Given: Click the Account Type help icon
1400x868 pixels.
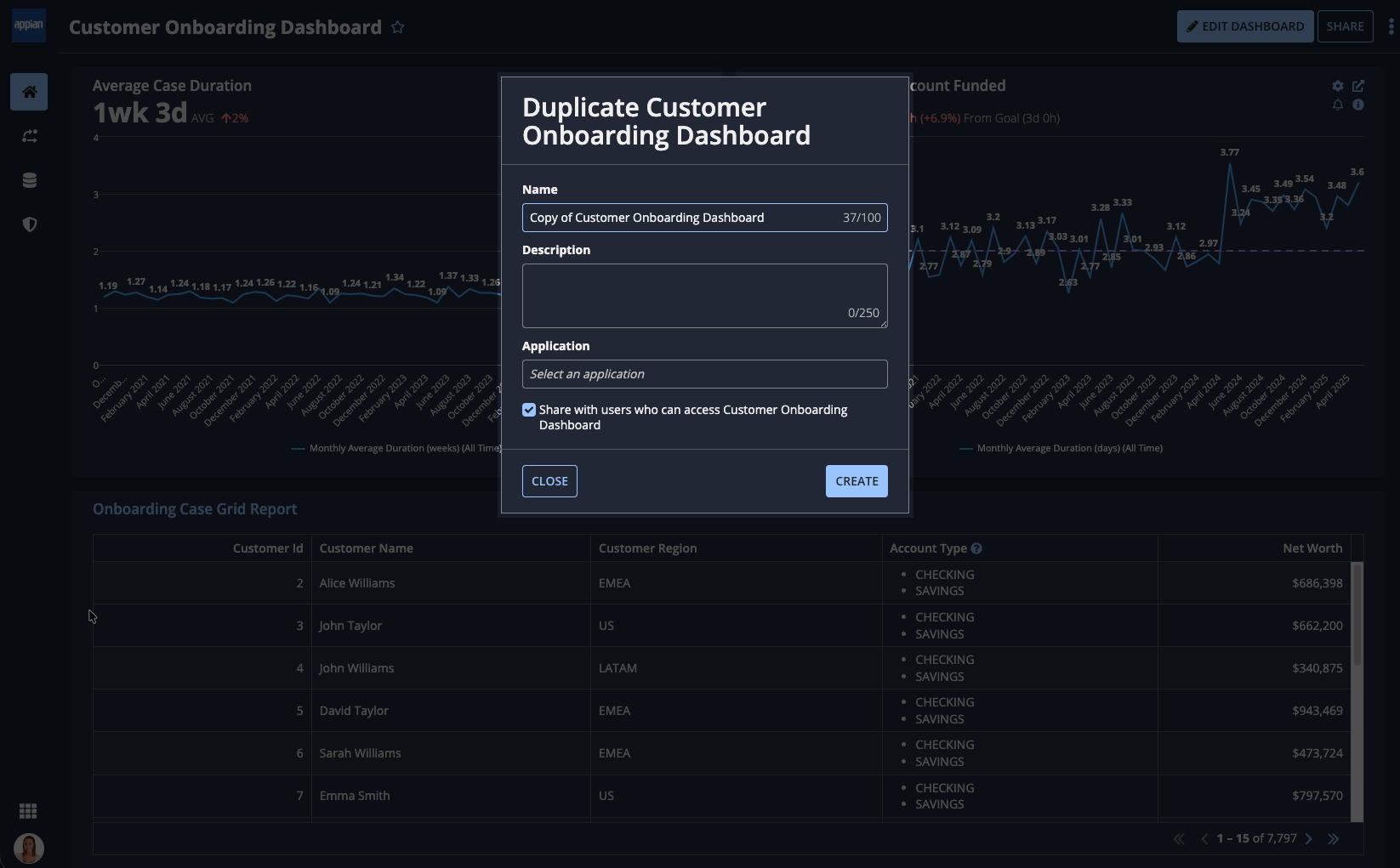Looking at the screenshot, I should pyautogui.click(x=976, y=548).
